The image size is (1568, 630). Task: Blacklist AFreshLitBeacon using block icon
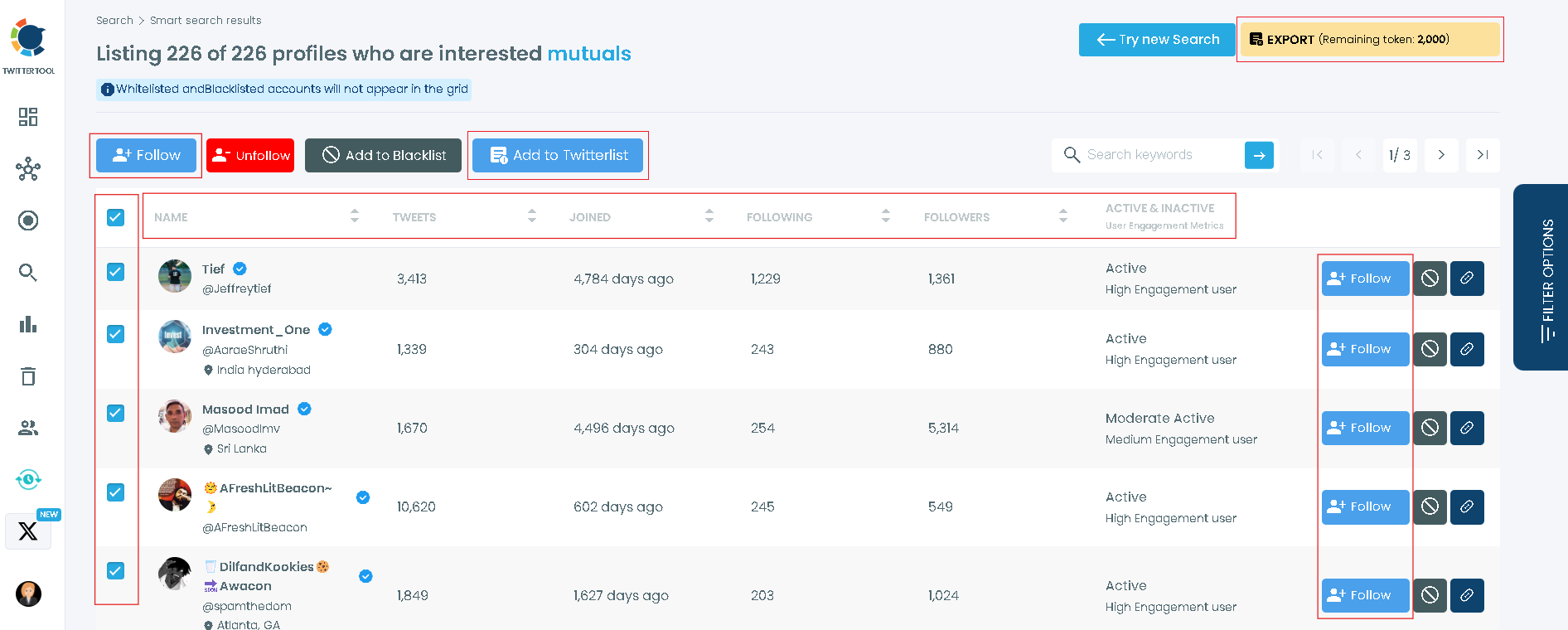coord(1430,506)
